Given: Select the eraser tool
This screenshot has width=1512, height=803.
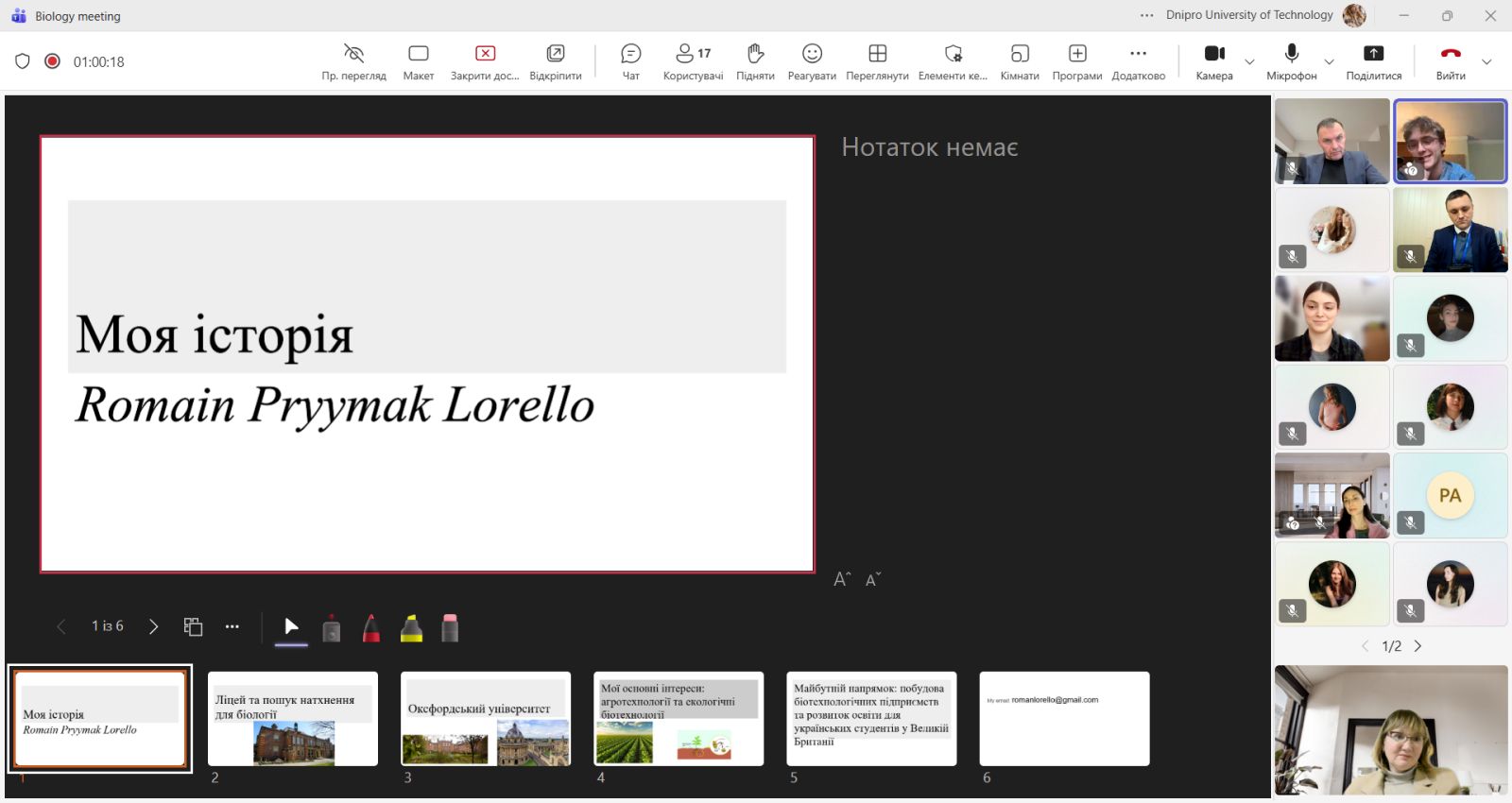Looking at the screenshot, I should (x=450, y=628).
